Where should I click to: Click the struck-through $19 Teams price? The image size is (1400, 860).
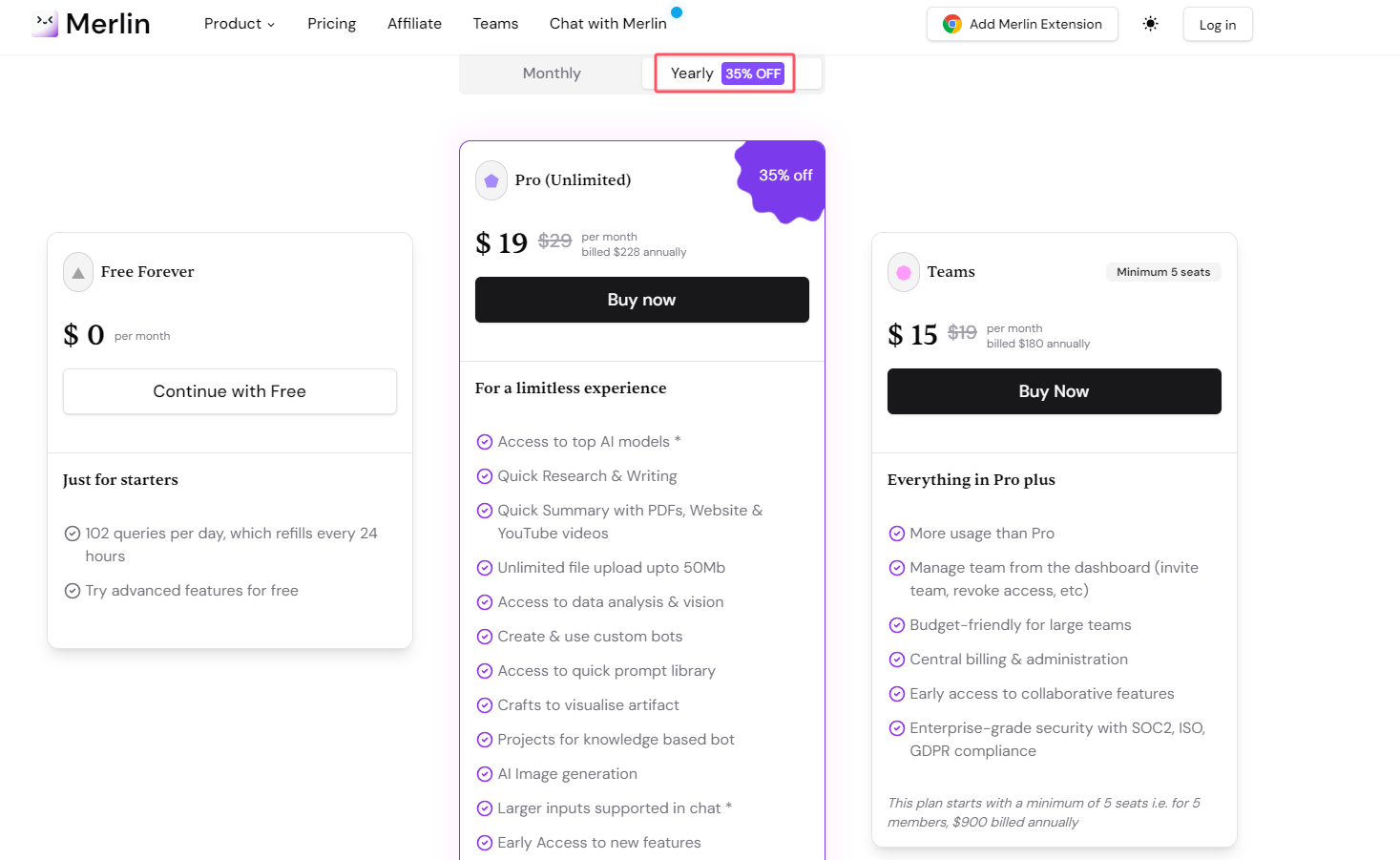click(962, 332)
